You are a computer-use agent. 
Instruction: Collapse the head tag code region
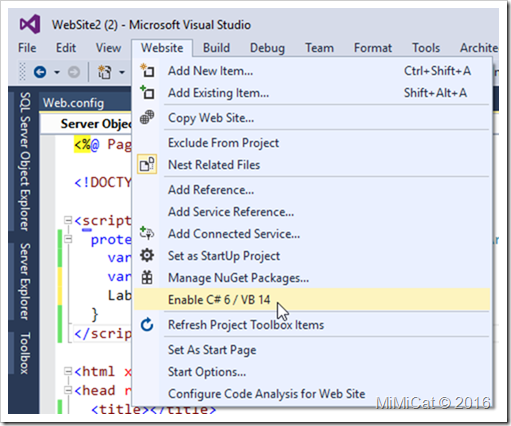[x=68, y=390]
